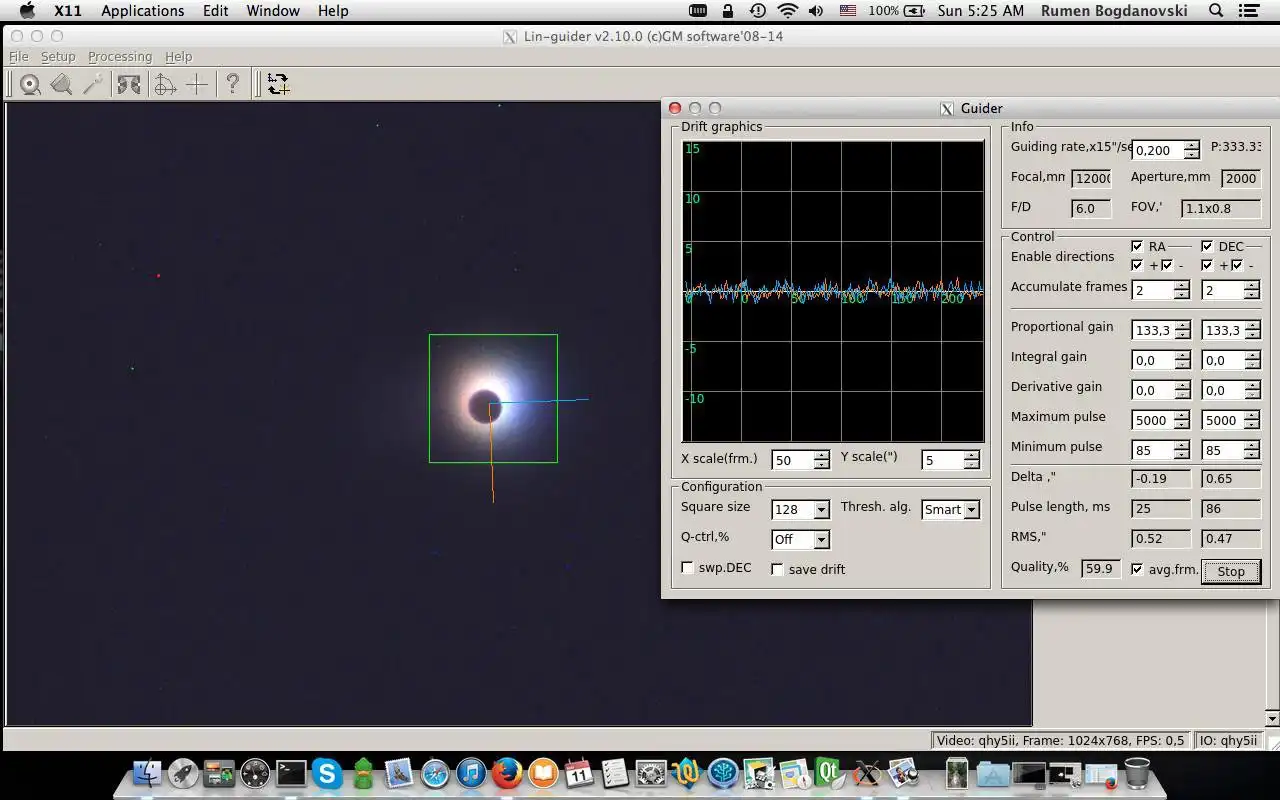Click the webcam camera settings toolbar icon

click(30, 85)
